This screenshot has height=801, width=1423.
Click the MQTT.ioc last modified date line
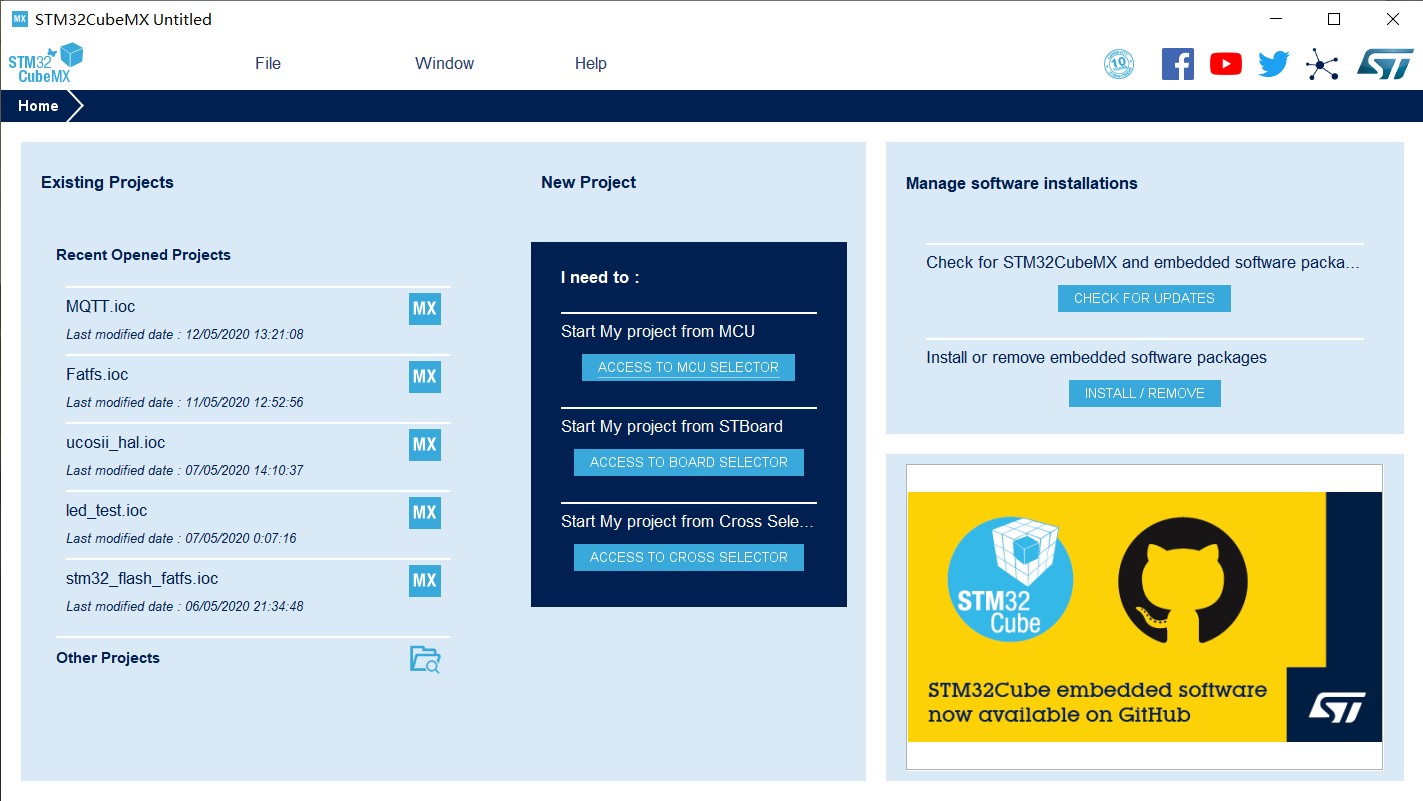[185, 334]
